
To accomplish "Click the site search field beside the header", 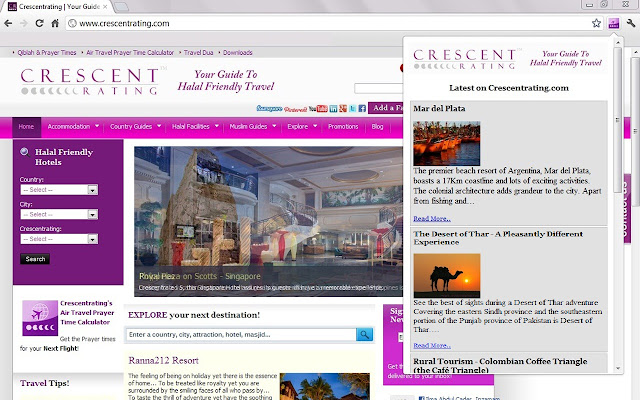I will 378,88.
